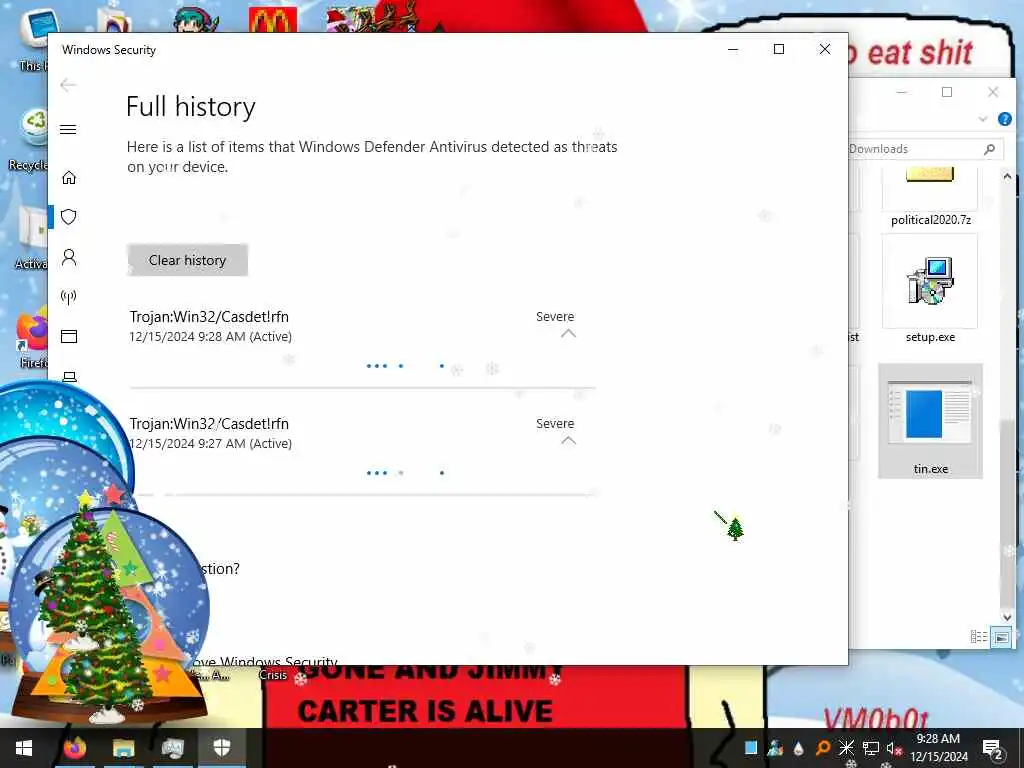Open File Explorer from the taskbar
This screenshot has width=1024, height=768.
point(123,748)
